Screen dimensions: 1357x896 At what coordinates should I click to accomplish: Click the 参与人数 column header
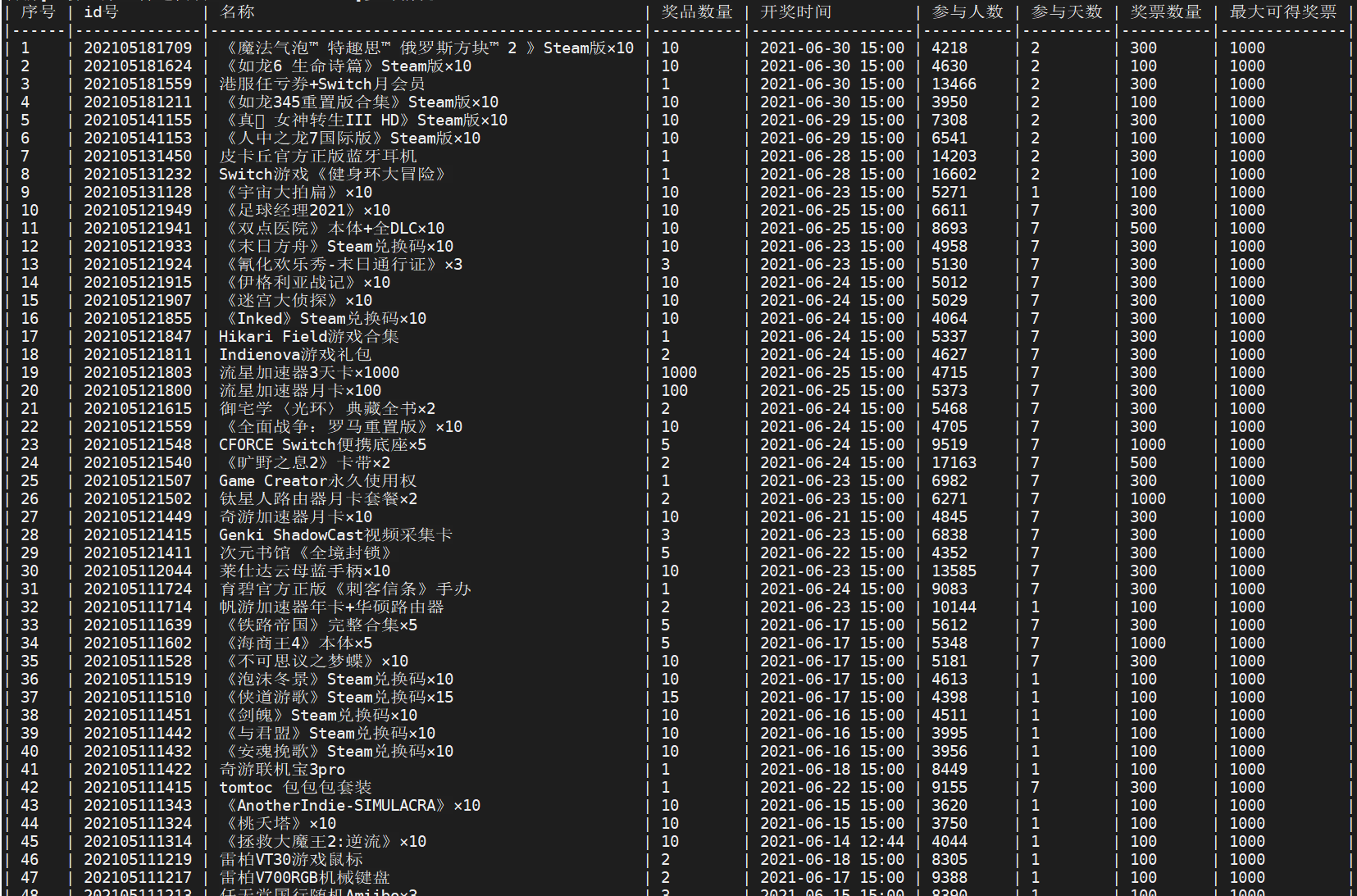pyautogui.click(x=968, y=12)
